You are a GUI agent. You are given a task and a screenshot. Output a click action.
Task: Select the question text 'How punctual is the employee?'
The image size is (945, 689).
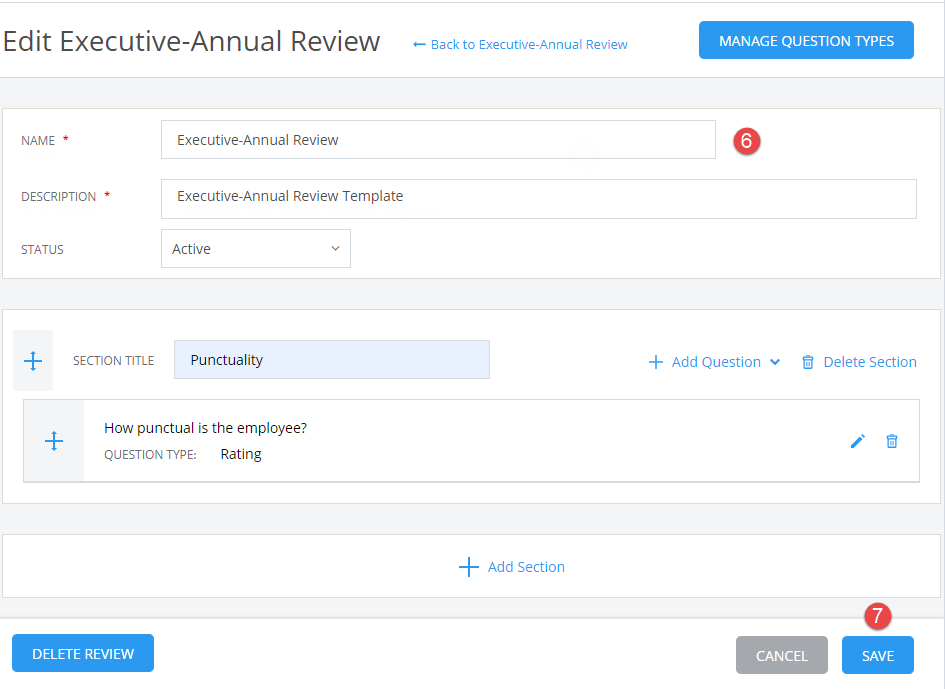pos(206,428)
